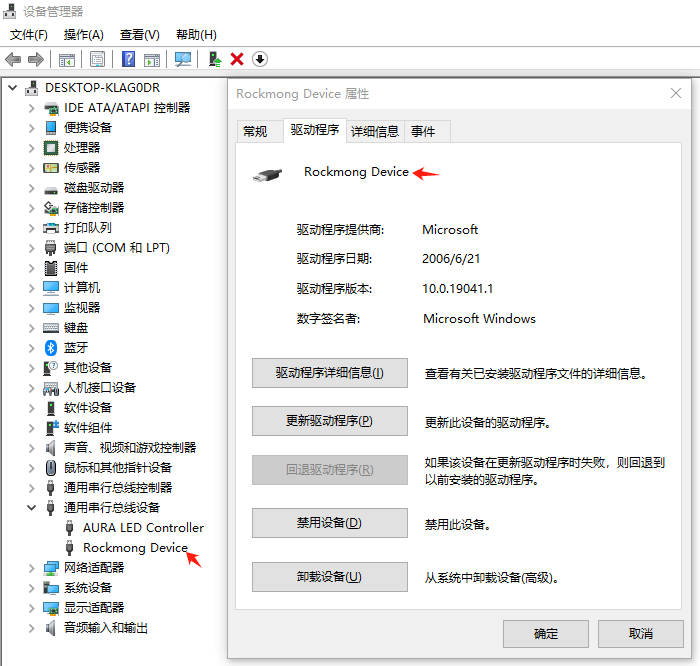The height and width of the screenshot is (666, 700).
Task: Select the 软件设备 tree label
Action: coord(88,408)
